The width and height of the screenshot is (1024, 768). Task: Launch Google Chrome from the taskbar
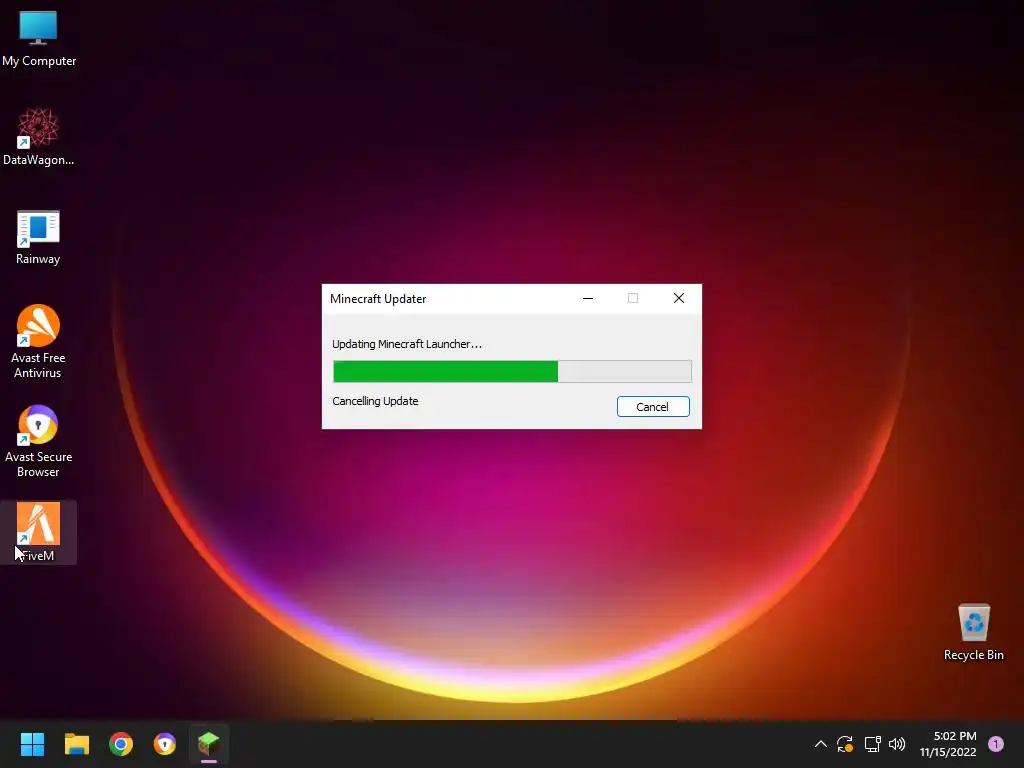tap(121, 744)
